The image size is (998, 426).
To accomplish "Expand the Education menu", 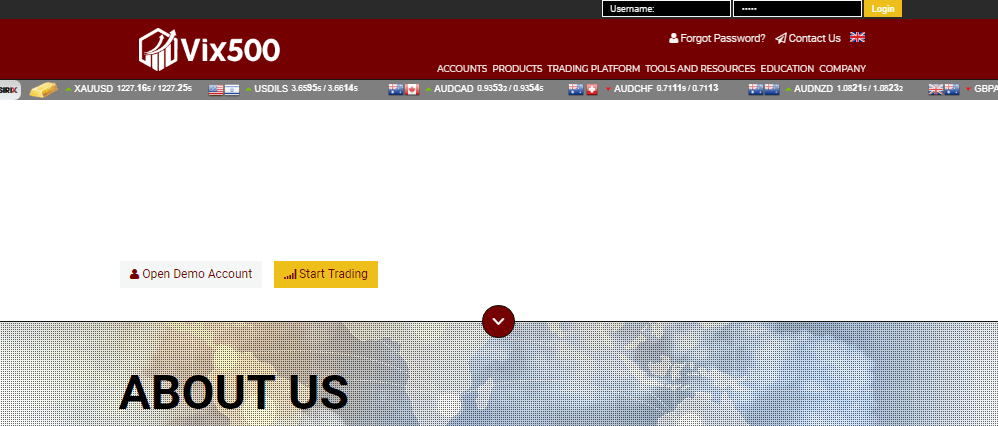I will [787, 69].
